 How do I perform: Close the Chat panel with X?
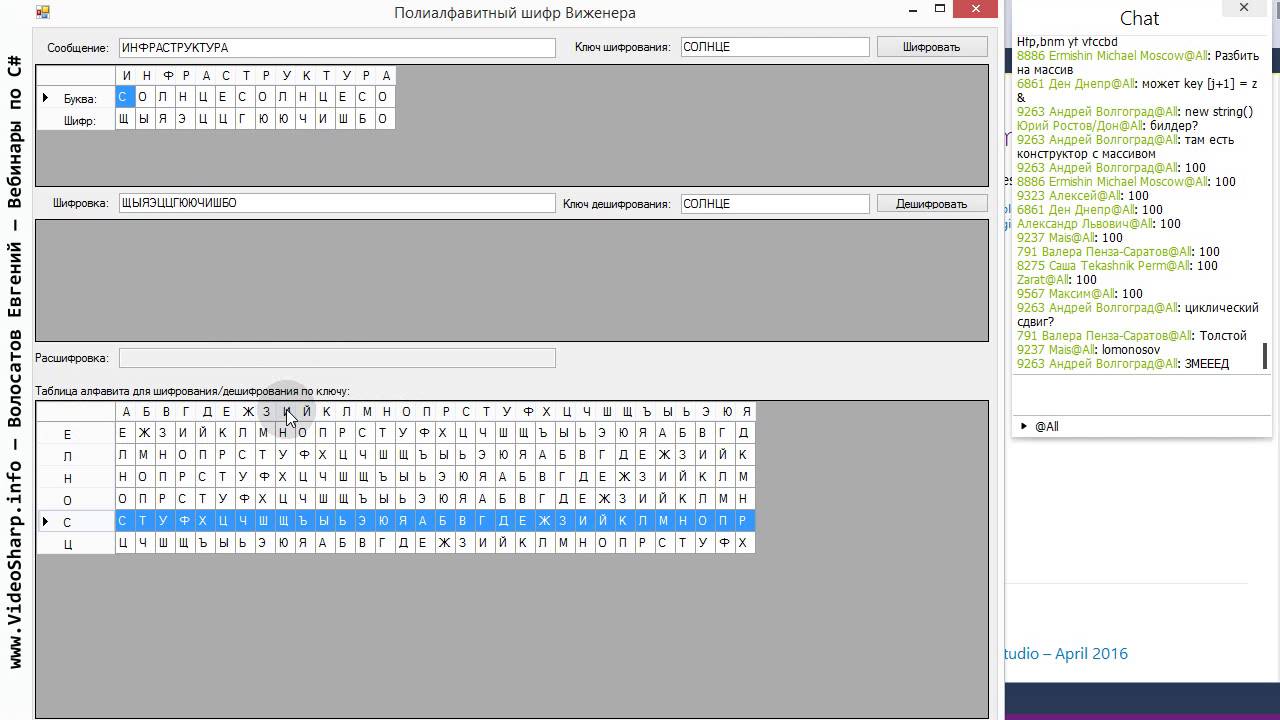click(x=1243, y=8)
